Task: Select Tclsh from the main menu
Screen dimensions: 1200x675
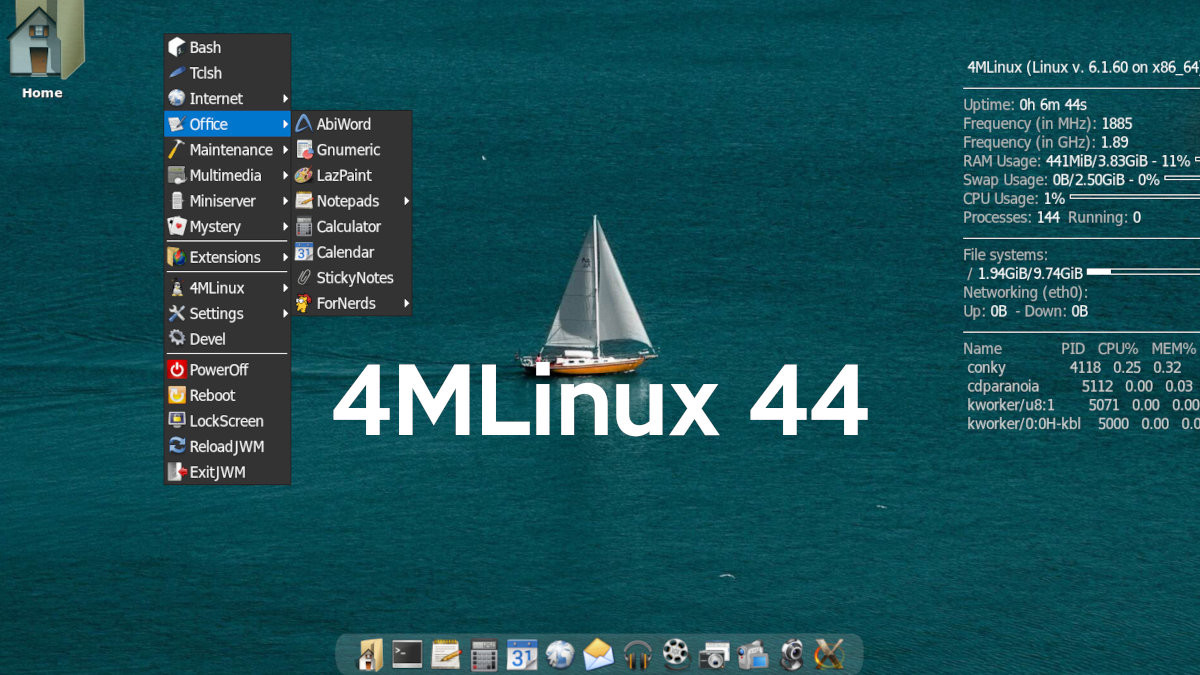Action: point(228,73)
